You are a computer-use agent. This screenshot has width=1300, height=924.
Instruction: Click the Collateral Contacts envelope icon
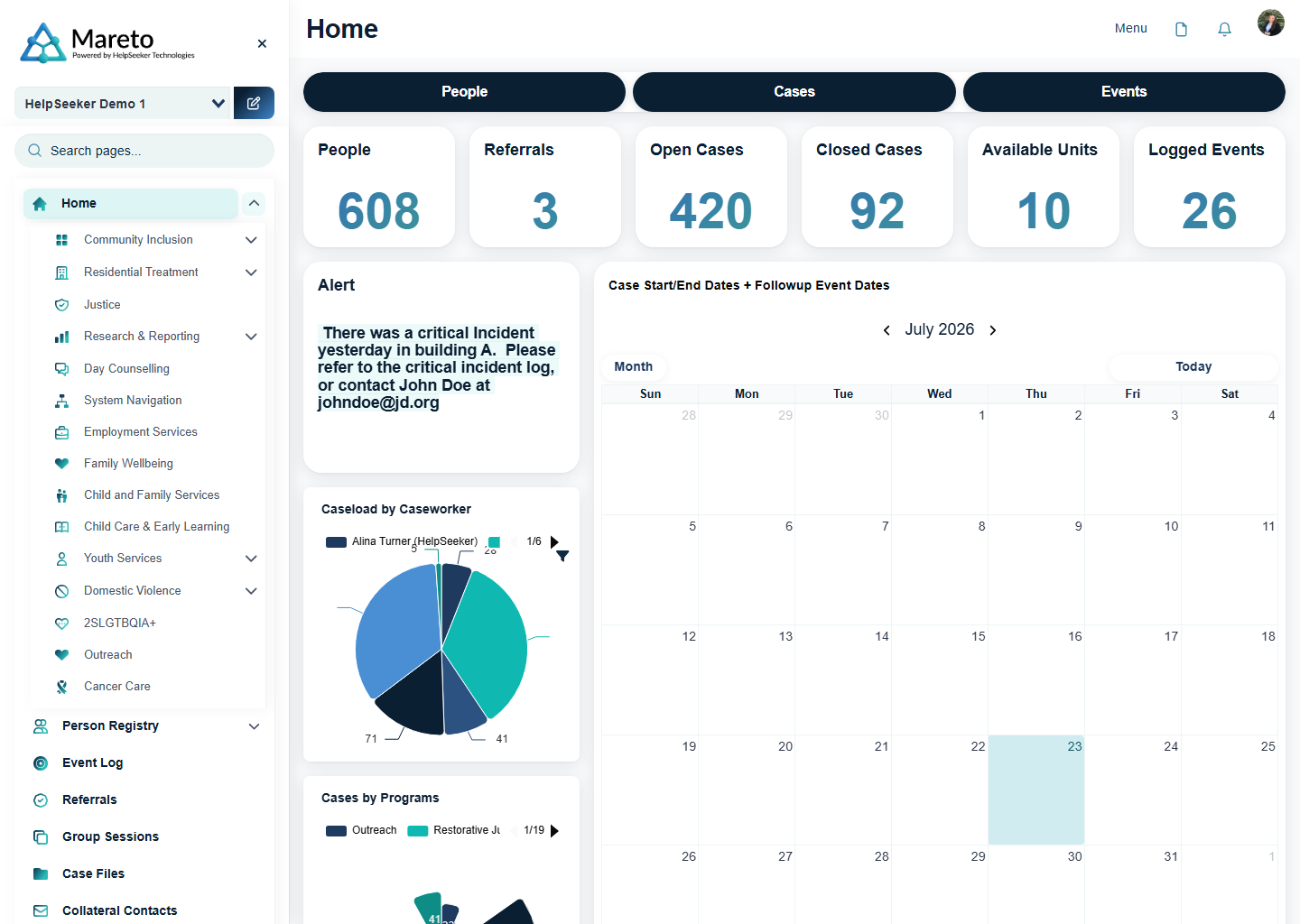pos(41,911)
